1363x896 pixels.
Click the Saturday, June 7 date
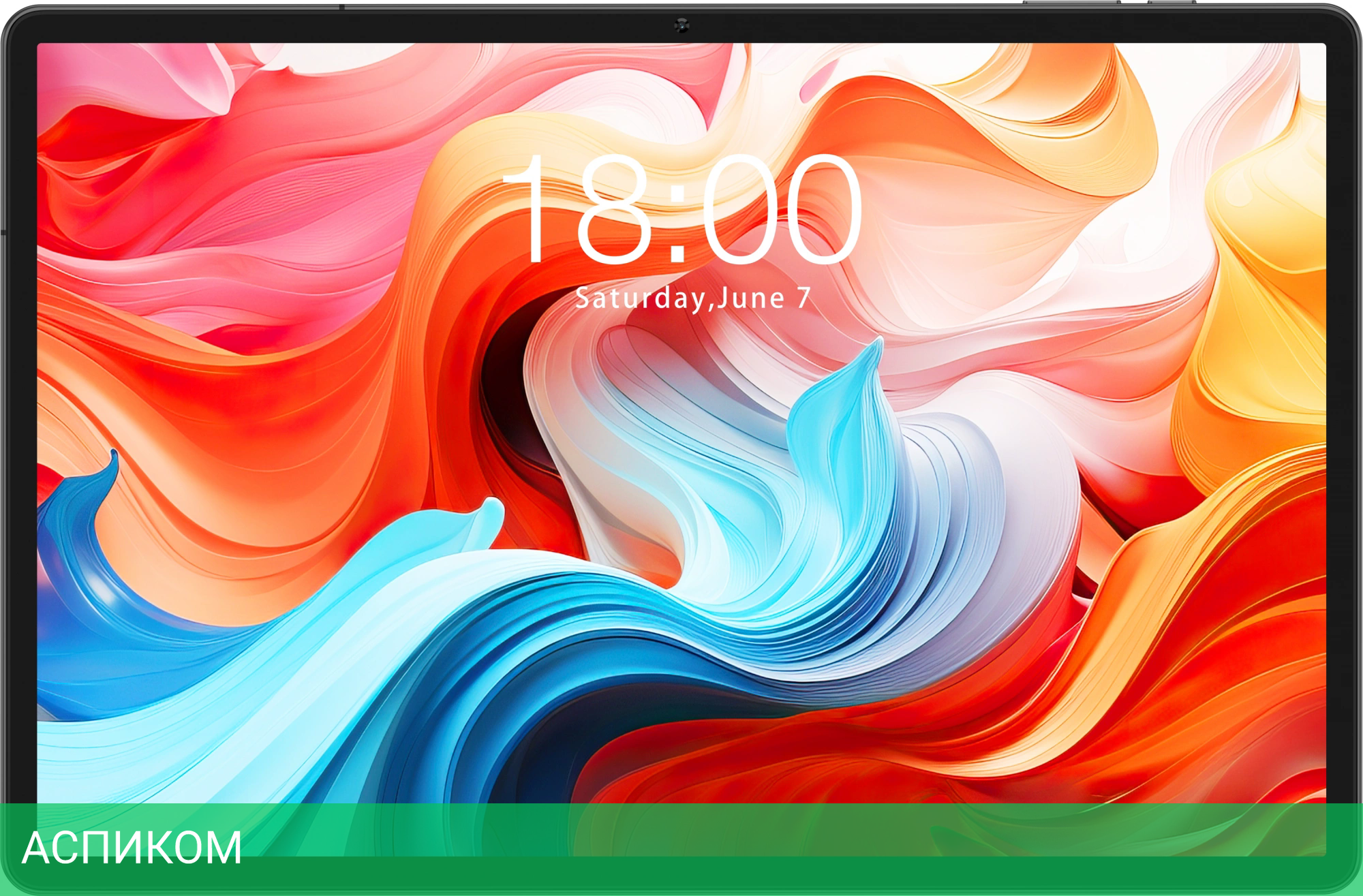(x=693, y=298)
